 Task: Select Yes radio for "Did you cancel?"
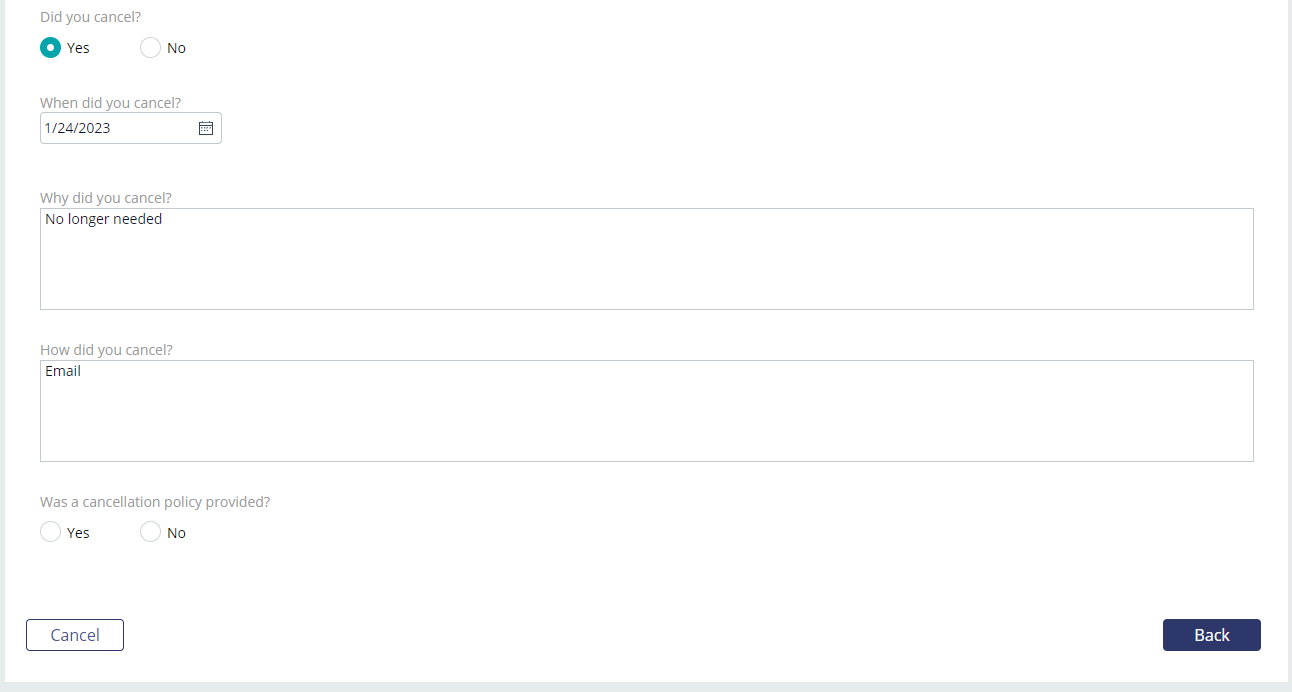(x=50, y=48)
